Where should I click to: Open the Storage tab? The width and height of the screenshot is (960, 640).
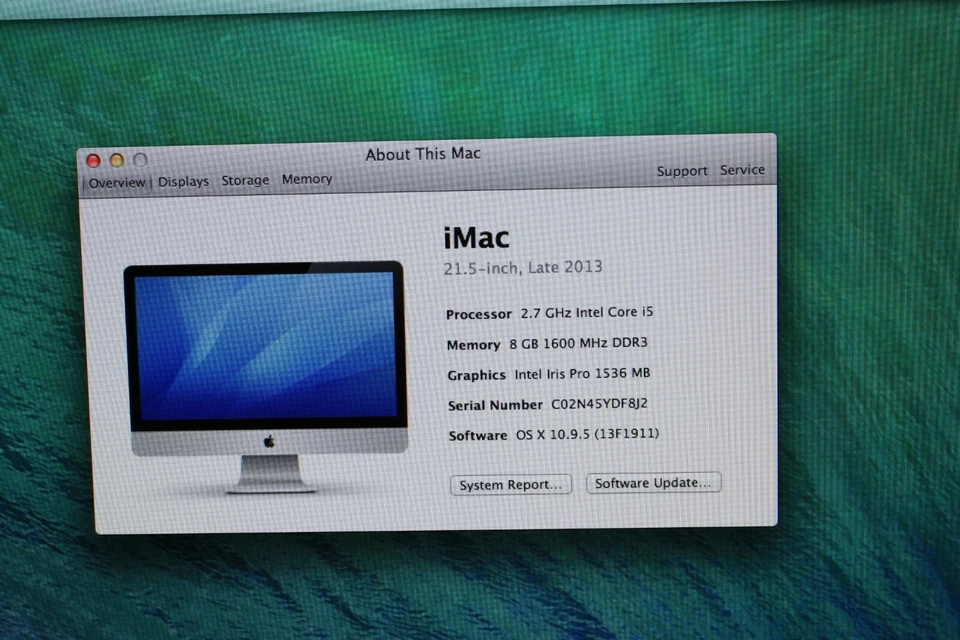[245, 180]
